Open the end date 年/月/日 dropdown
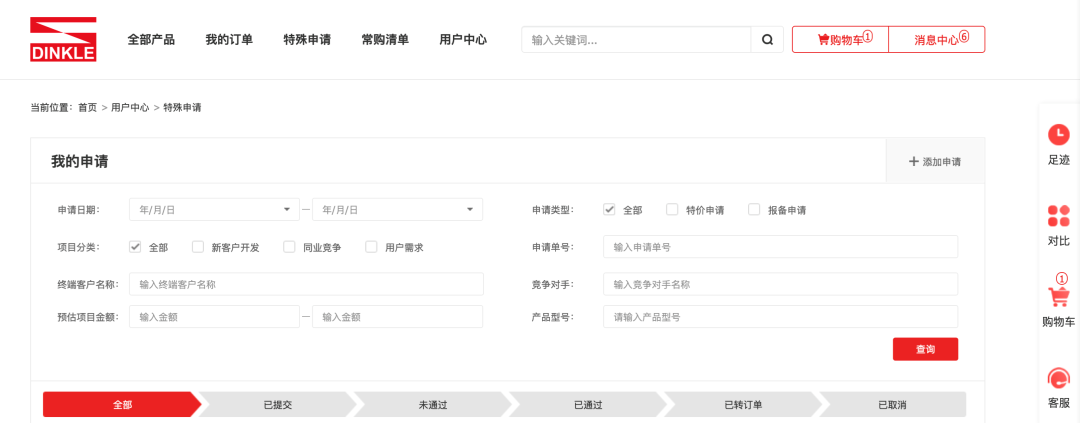1080x423 pixels. 397,209
